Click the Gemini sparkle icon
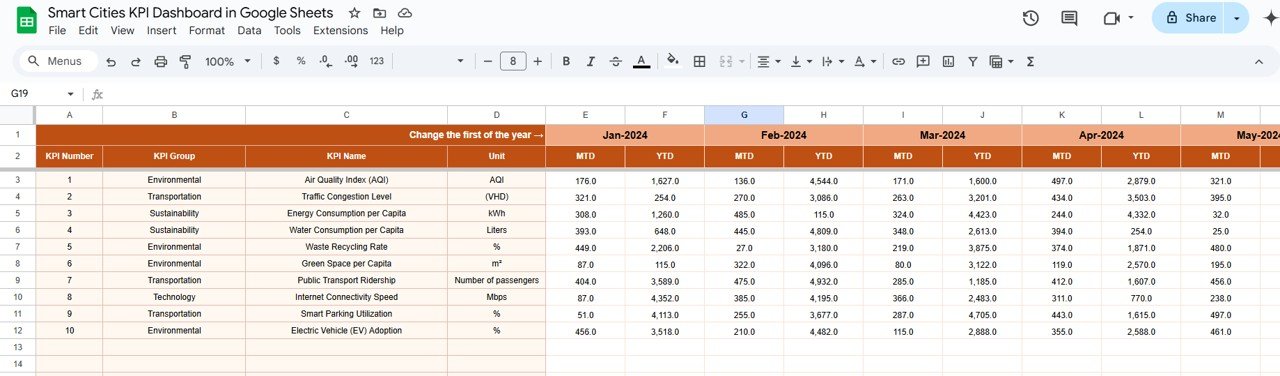This screenshot has height=376, width=1280. pos(1270,18)
